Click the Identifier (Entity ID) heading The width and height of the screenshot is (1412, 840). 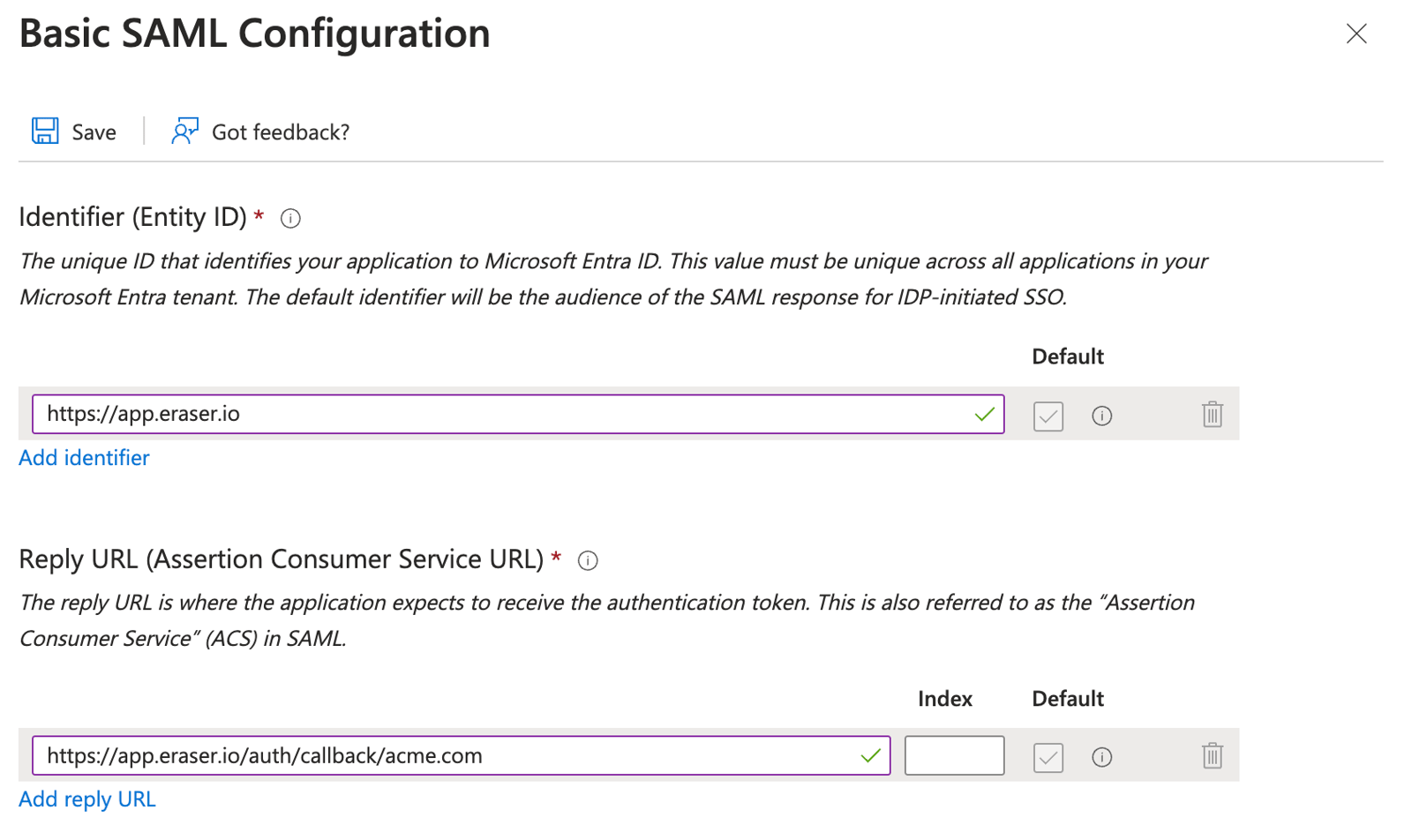(132, 217)
